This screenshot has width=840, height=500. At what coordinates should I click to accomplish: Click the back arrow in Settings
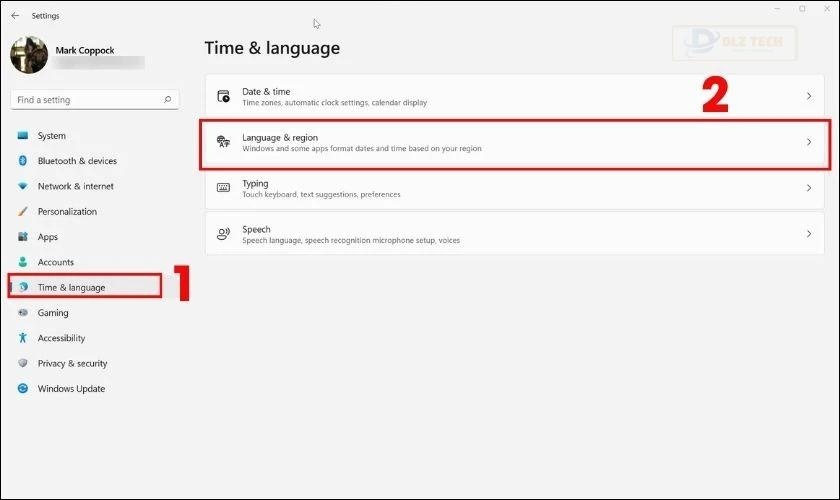tap(15, 16)
